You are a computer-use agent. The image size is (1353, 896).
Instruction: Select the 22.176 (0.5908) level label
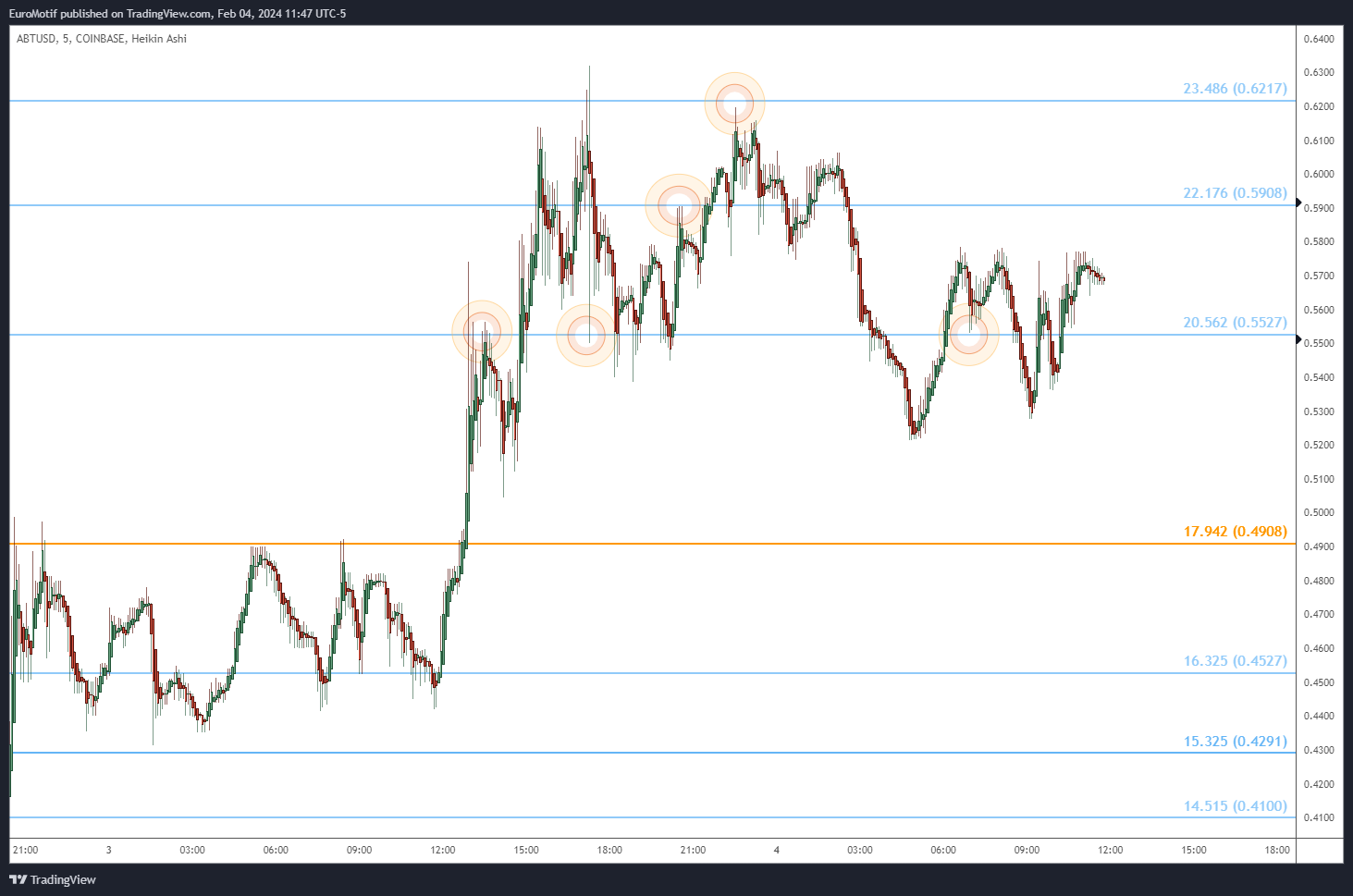pyautogui.click(x=1235, y=193)
